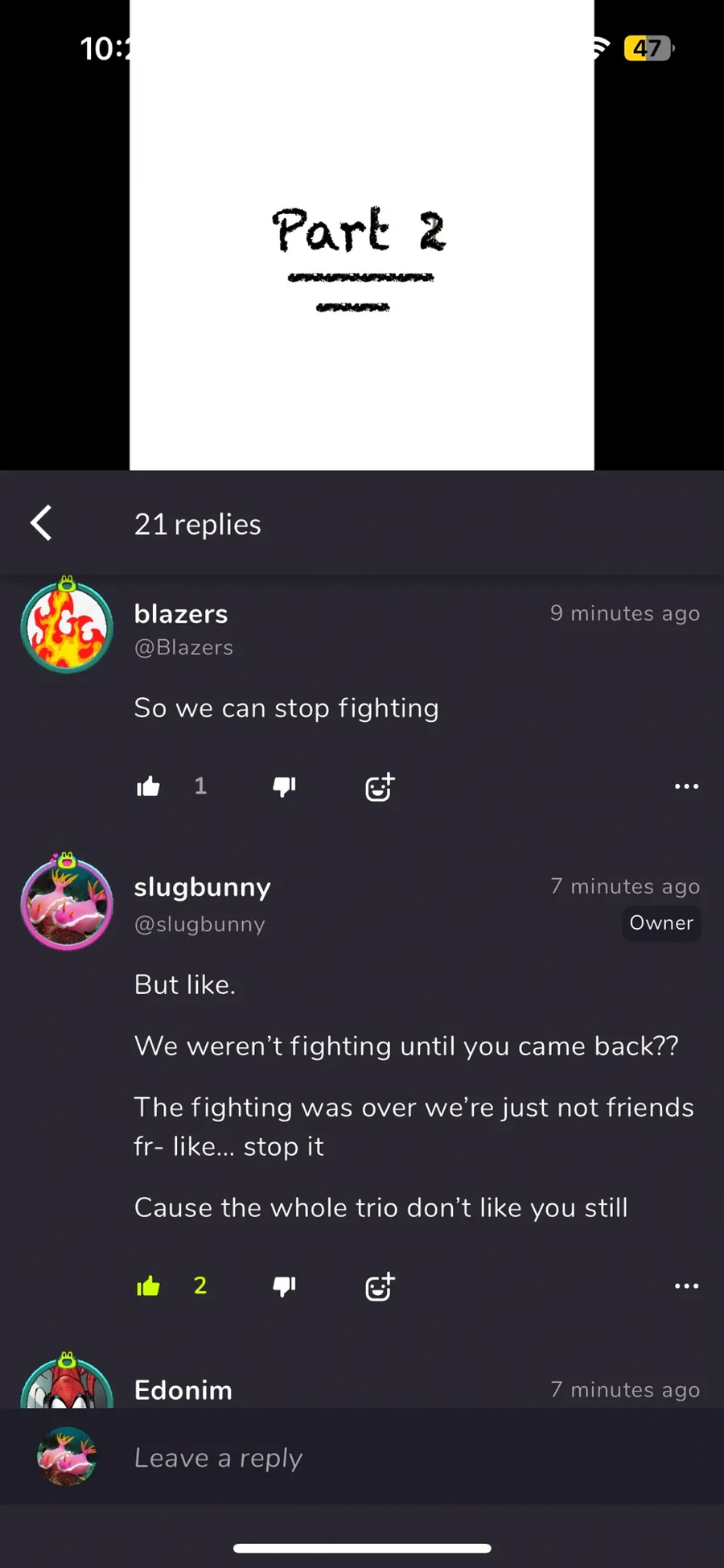Go back using the left chevron arrow
This screenshot has height=1568, width=724.
point(42,523)
